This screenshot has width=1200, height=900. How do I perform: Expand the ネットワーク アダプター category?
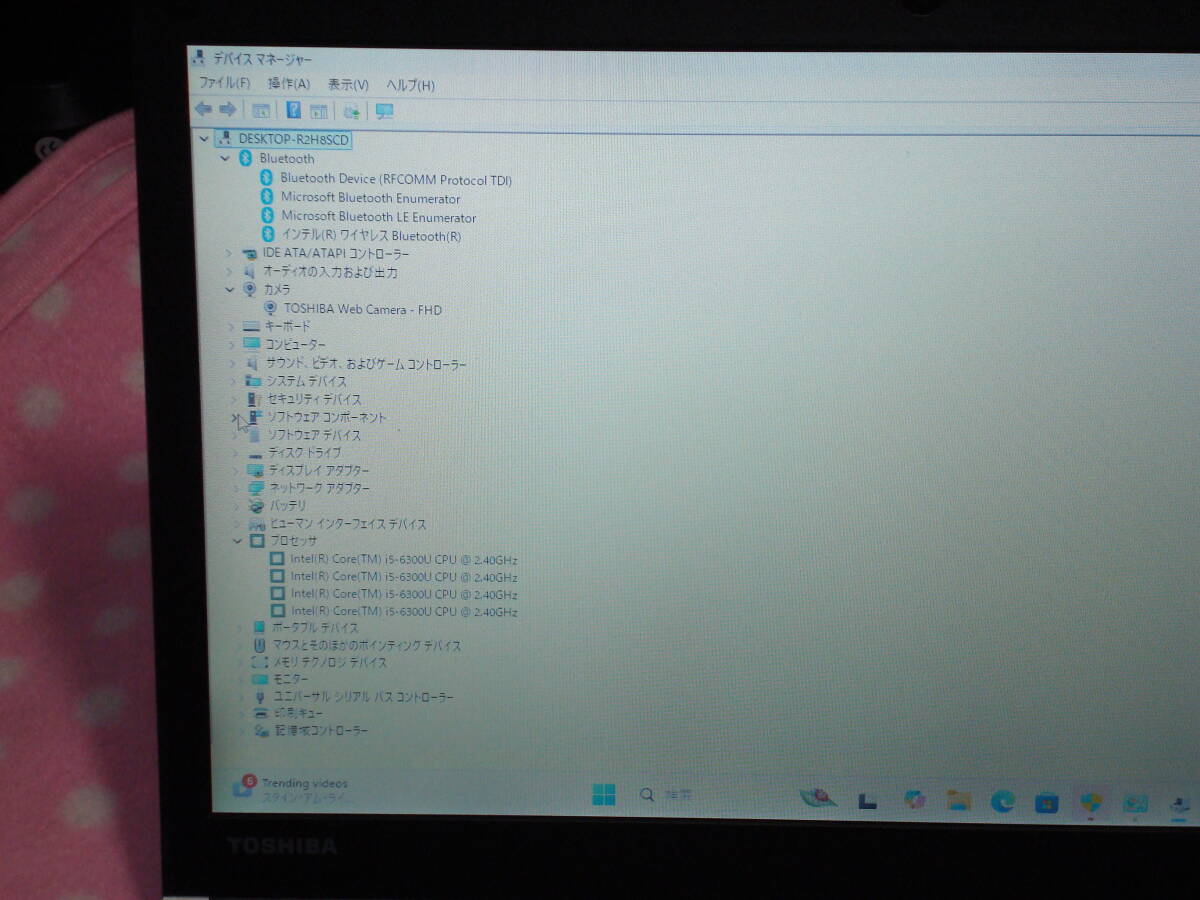tap(236, 488)
